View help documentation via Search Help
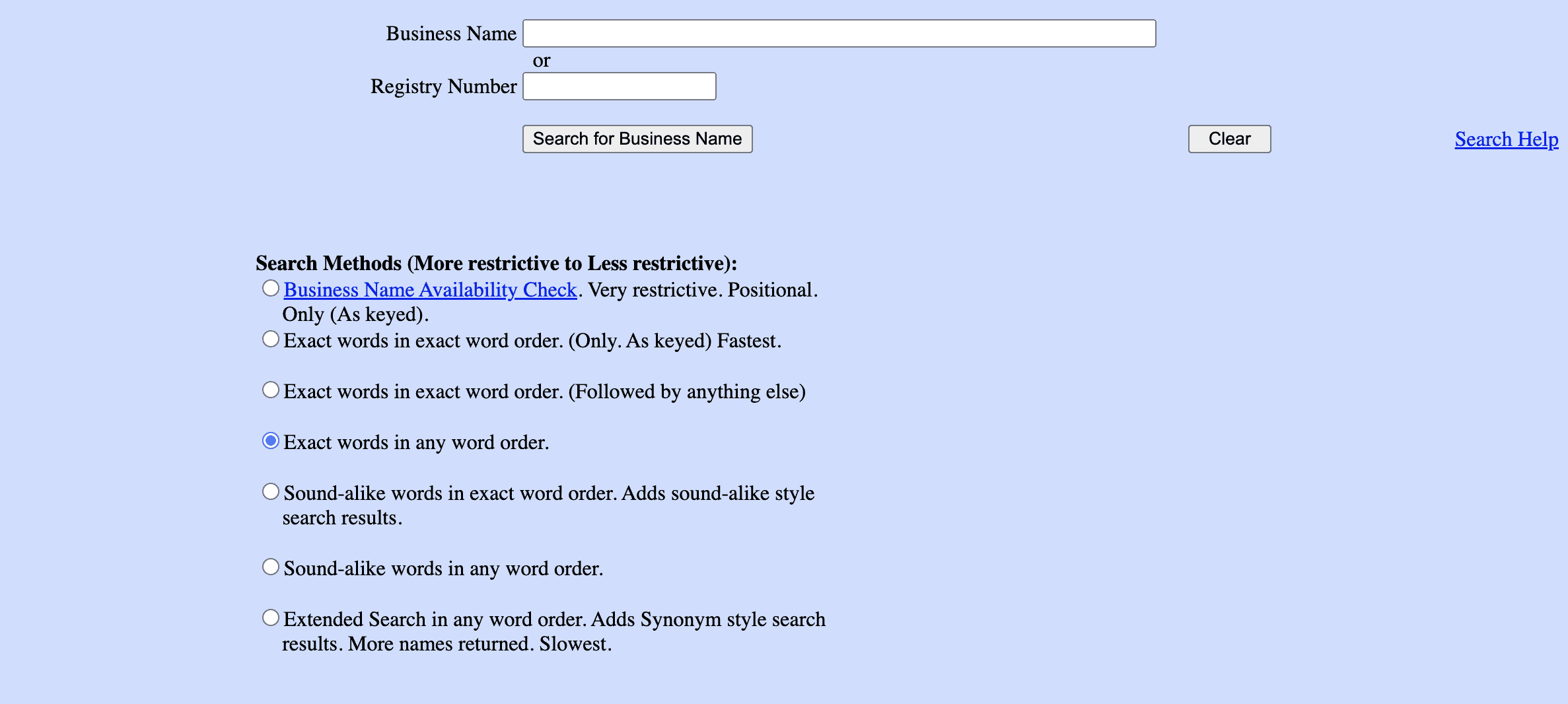This screenshot has height=704, width=1568. point(1507,139)
